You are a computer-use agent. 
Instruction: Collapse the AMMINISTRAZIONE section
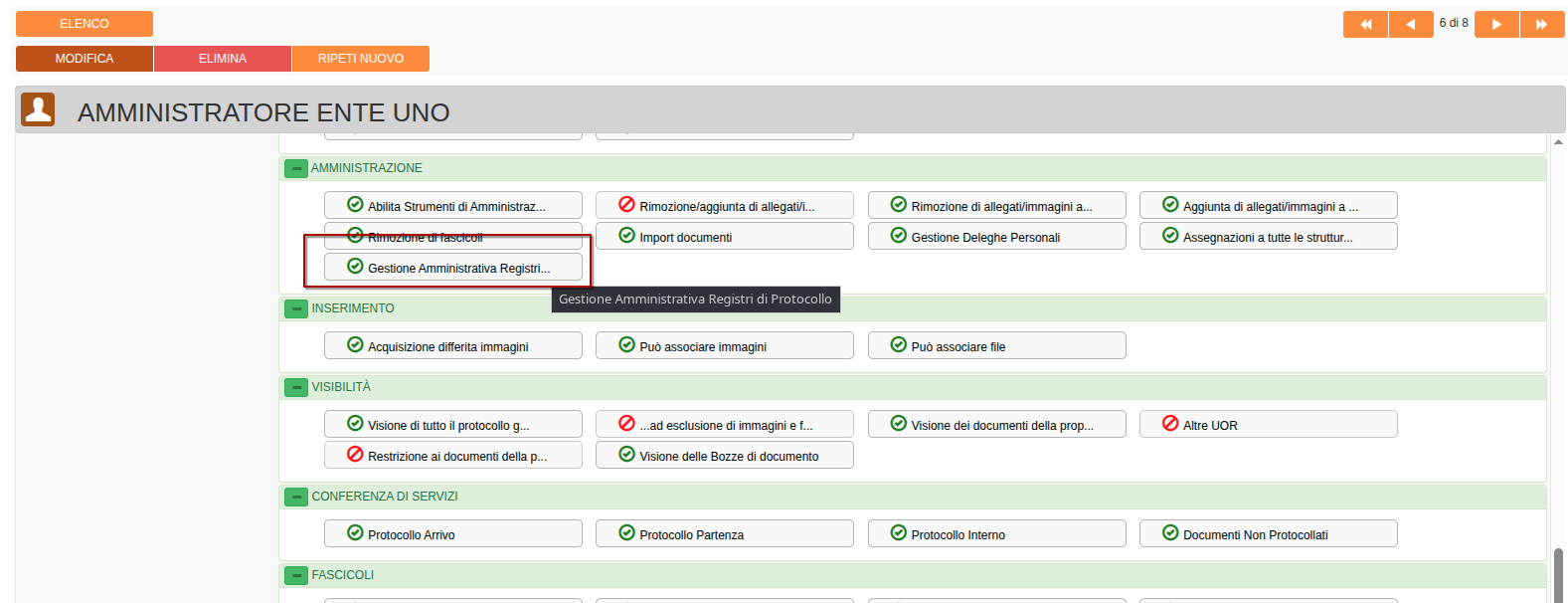click(x=296, y=169)
